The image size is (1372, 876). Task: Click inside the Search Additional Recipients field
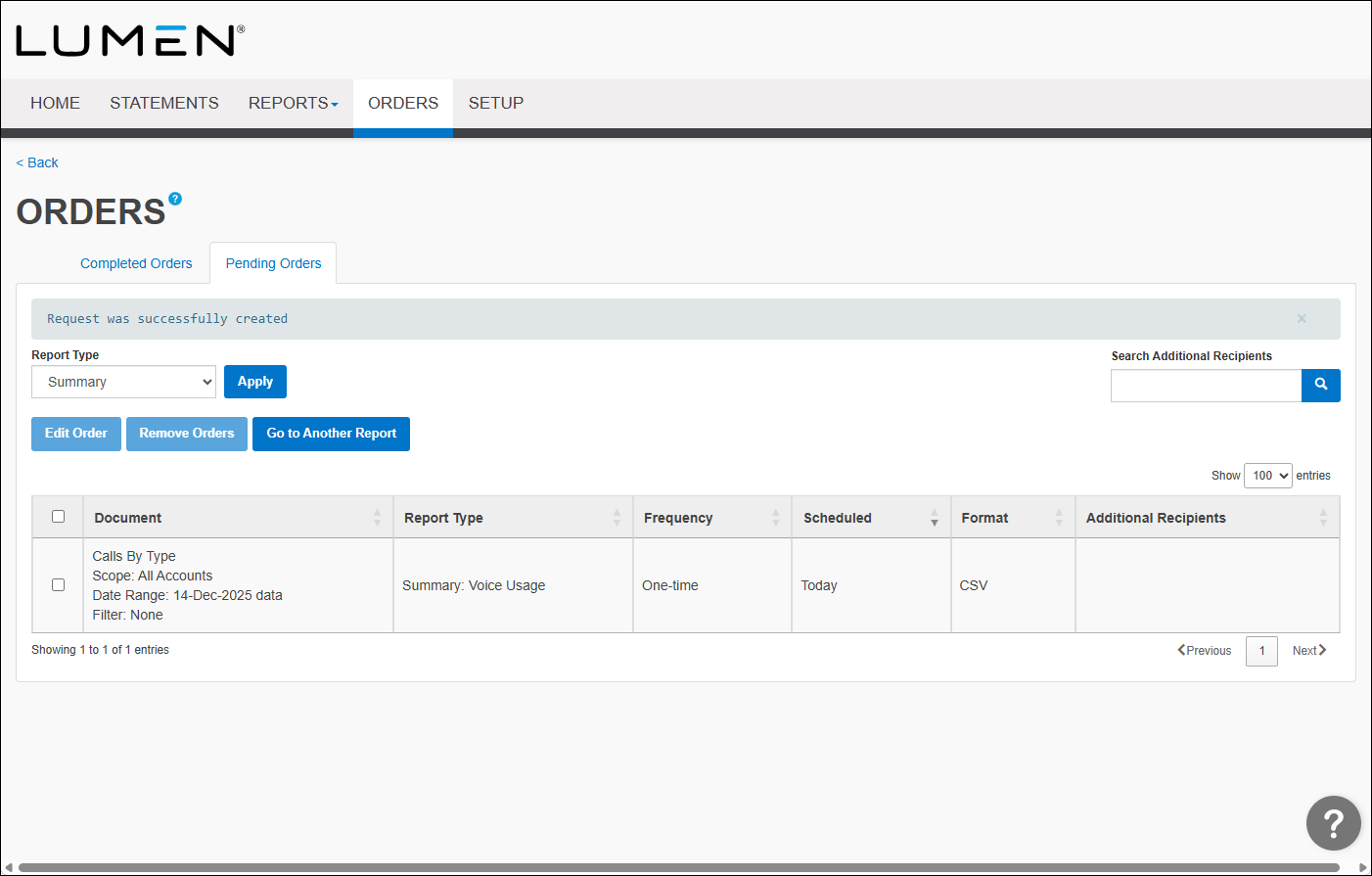tap(1206, 385)
